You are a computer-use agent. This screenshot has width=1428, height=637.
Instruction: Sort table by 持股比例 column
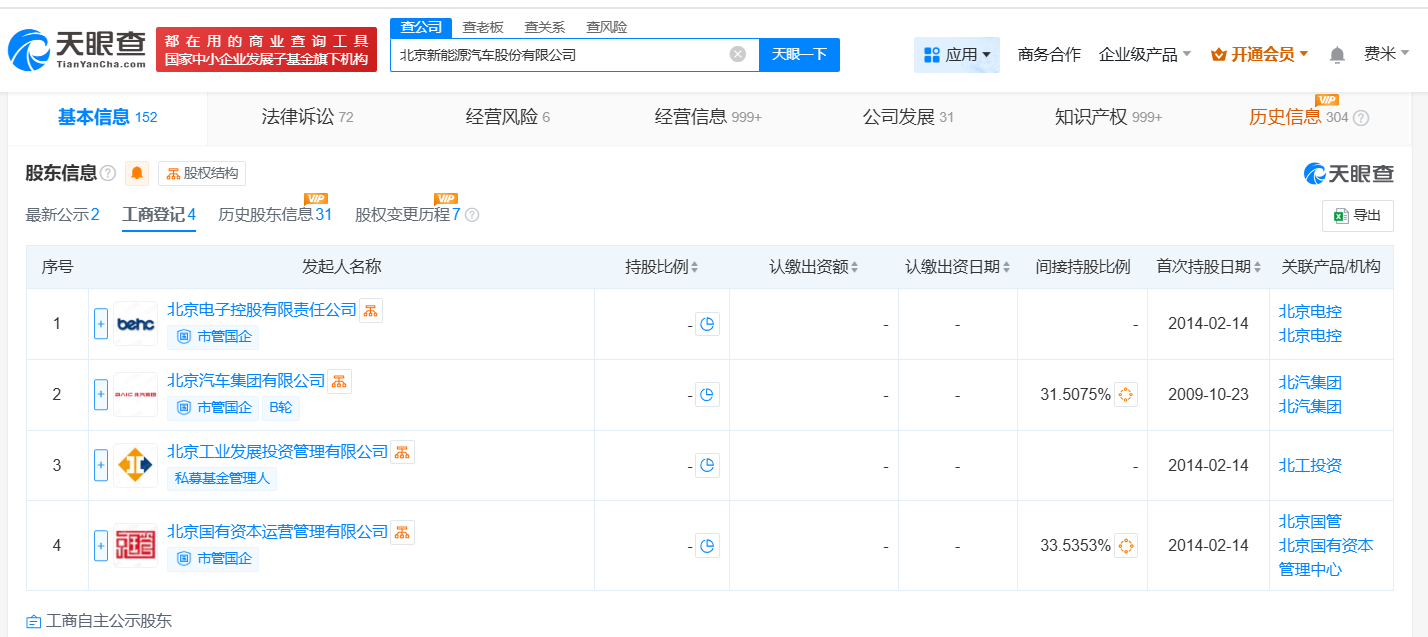(x=661, y=267)
